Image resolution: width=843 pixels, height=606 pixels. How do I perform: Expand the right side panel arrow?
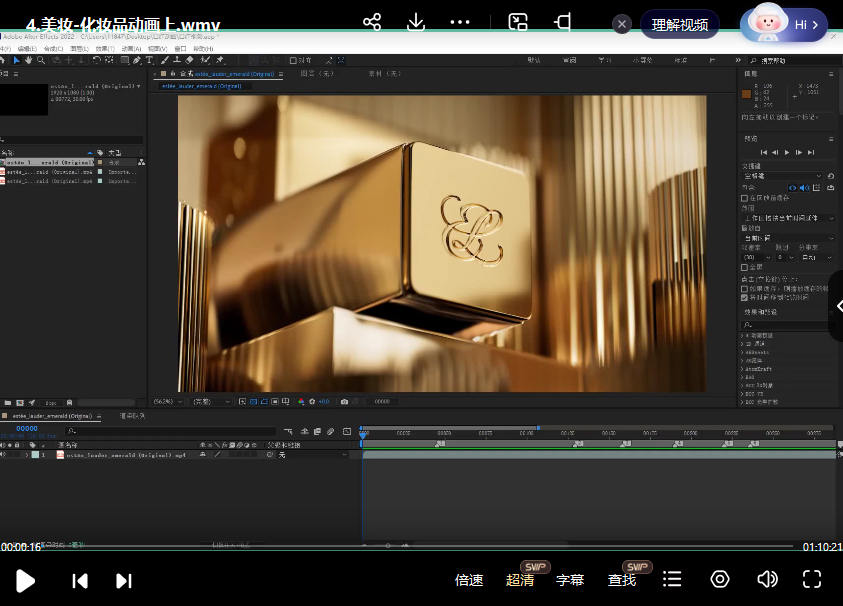pos(837,306)
